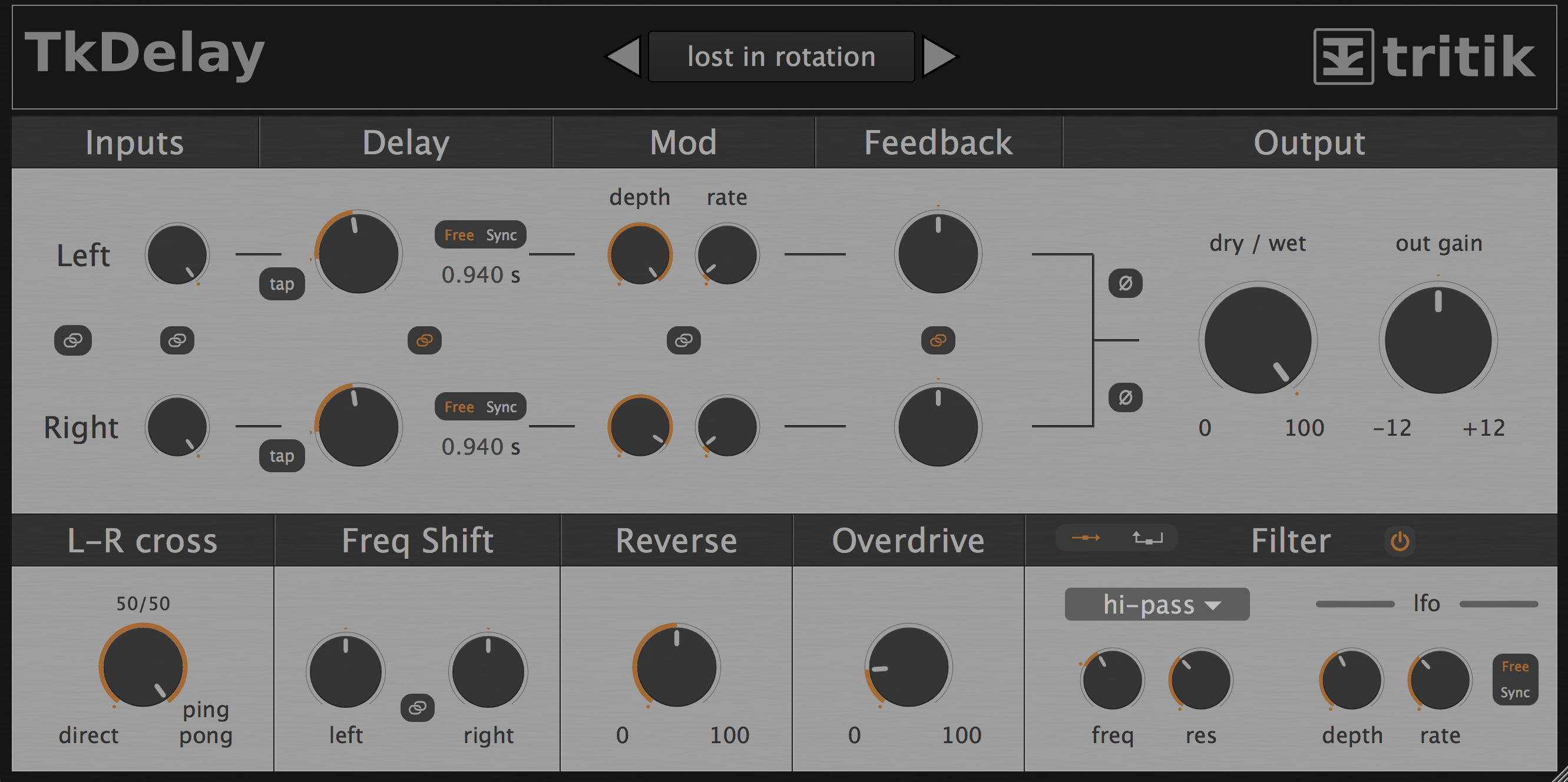Viewport: 1568px width, 782px height.
Task: Open the 'lost in rotation' preset menu
Action: pyautogui.click(x=782, y=57)
